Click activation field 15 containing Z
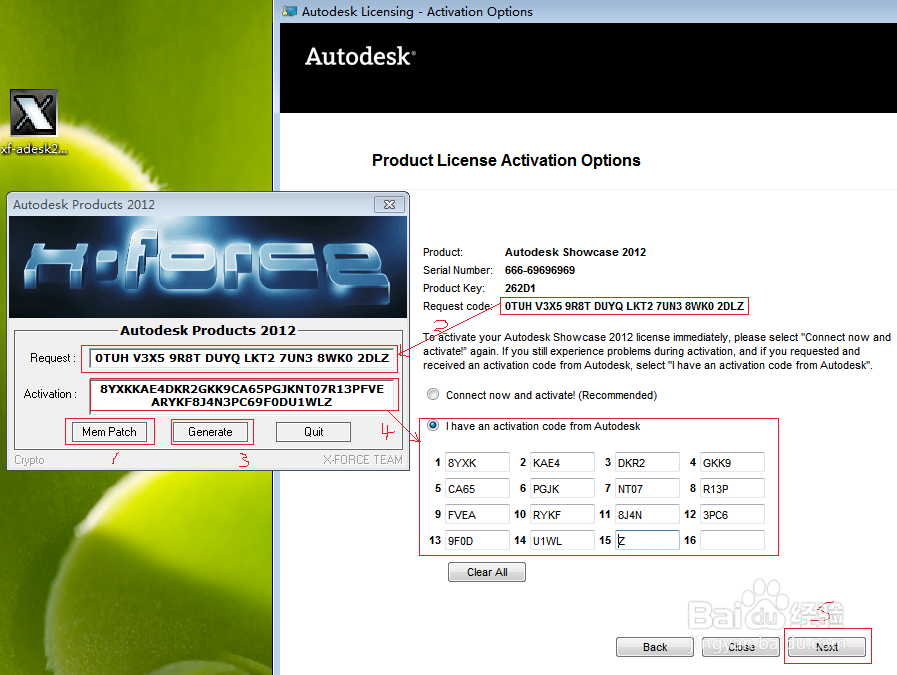897x675 pixels. coord(647,540)
